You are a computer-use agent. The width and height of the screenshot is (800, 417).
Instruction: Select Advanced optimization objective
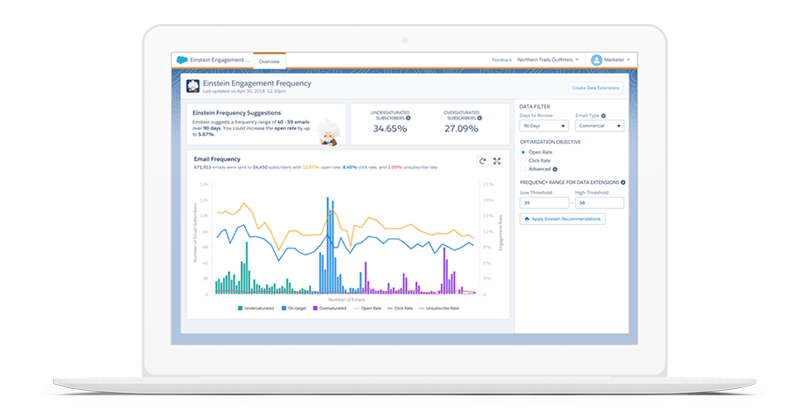pos(523,169)
